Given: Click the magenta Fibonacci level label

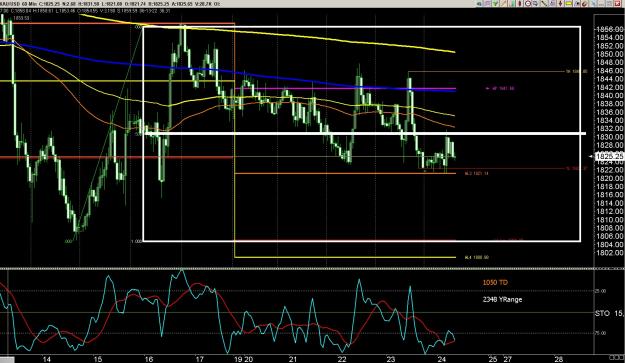Looking at the screenshot, I should (x=500, y=88).
